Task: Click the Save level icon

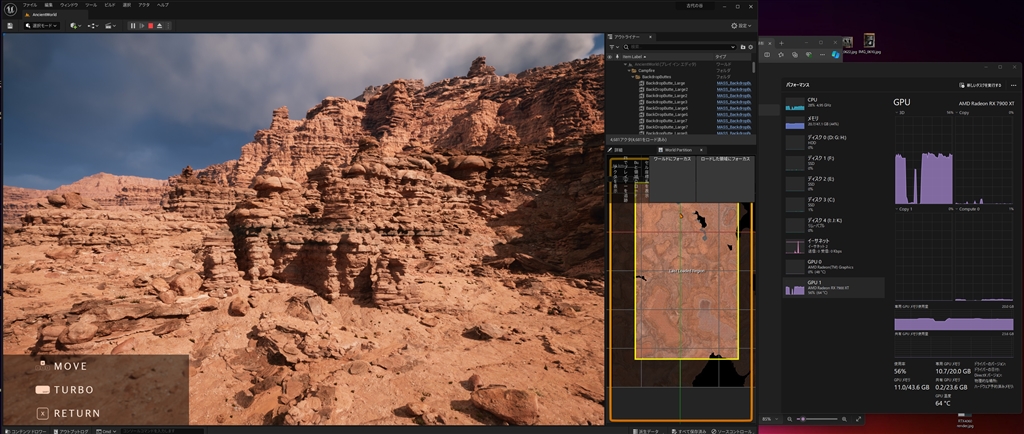Action: [9, 25]
